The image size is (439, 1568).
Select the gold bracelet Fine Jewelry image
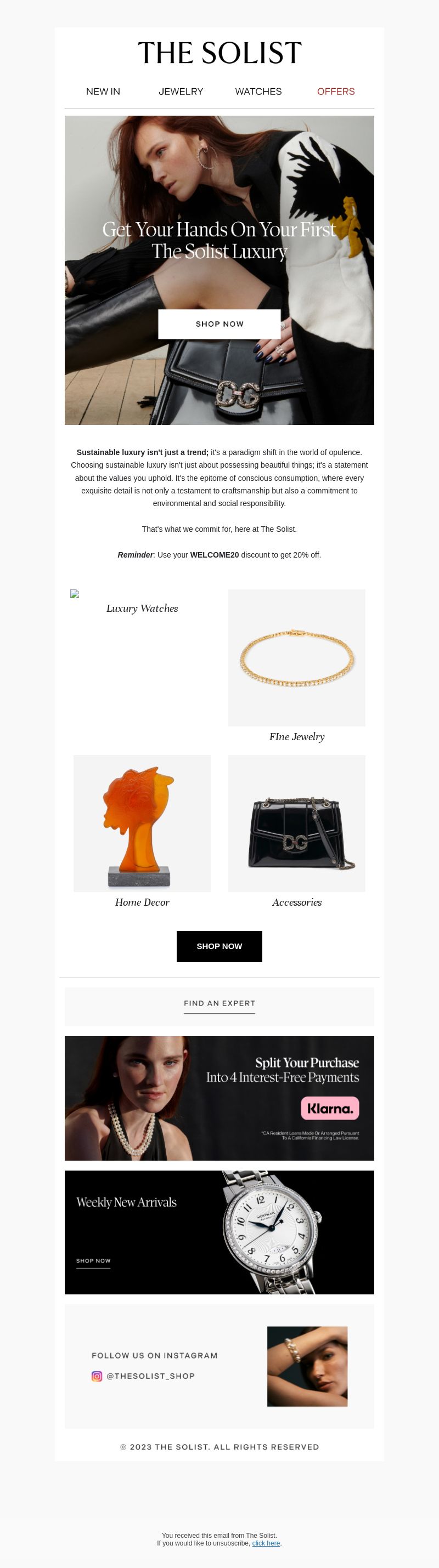pyautogui.click(x=296, y=657)
